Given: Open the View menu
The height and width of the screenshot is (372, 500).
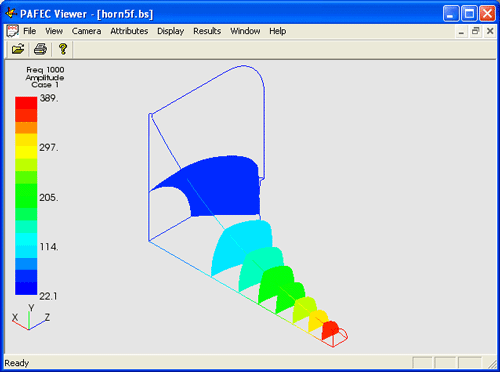Looking at the screenshot, I should [54, 31].
